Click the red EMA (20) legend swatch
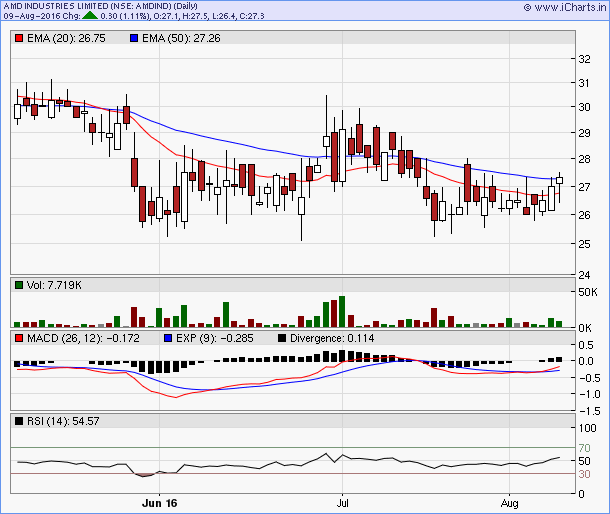The width and height of the screenshot is (610, 514). [19, 38]
